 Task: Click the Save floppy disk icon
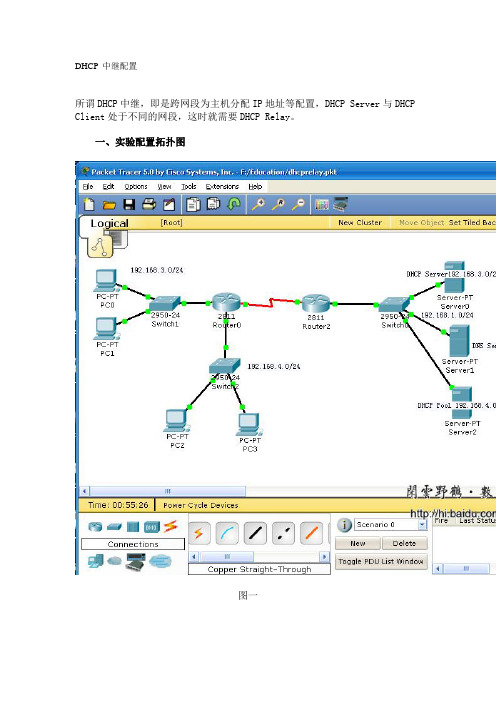129,205
